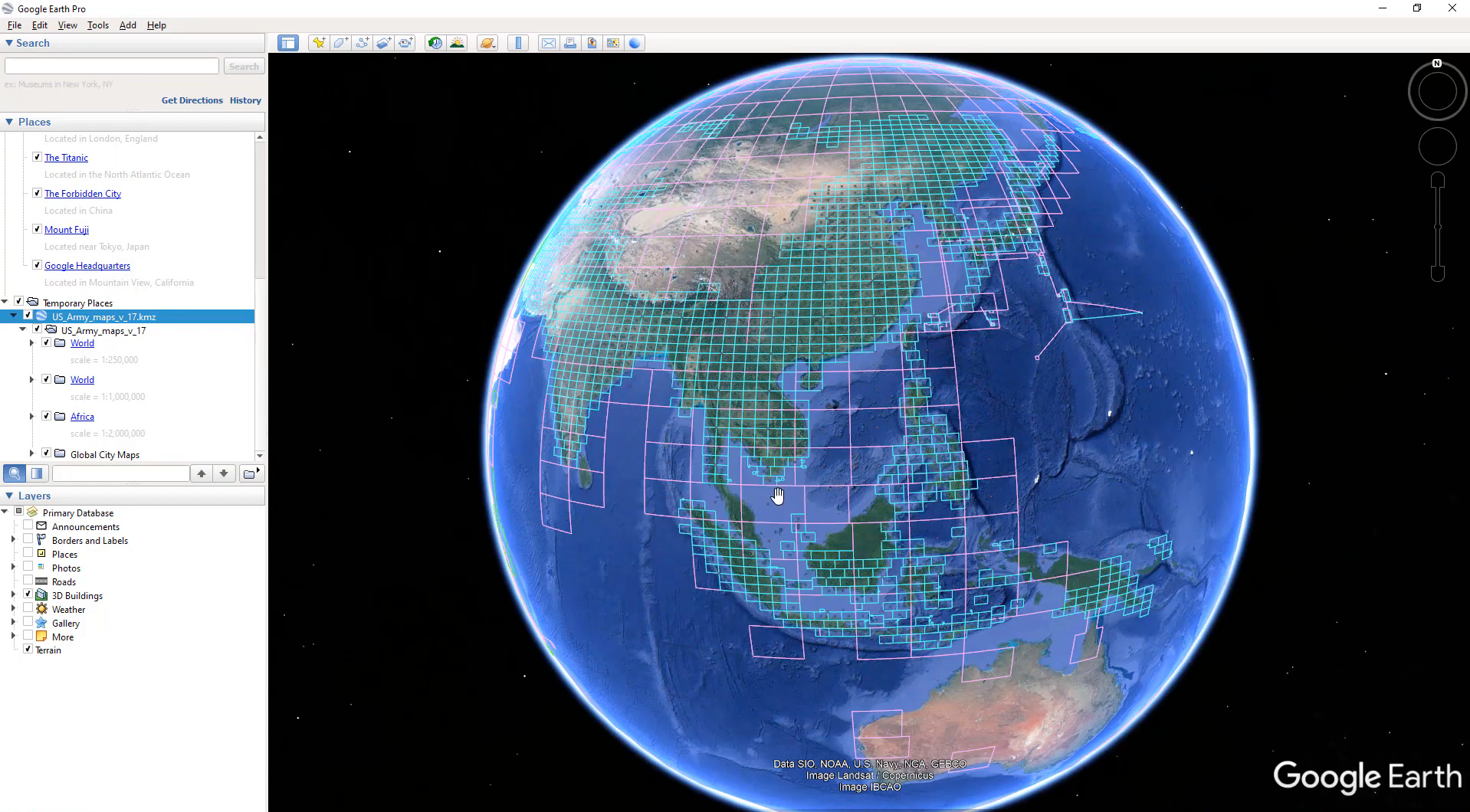Uncheck the Google Headquarters checkbox
1470x812 pixels.
37,265
